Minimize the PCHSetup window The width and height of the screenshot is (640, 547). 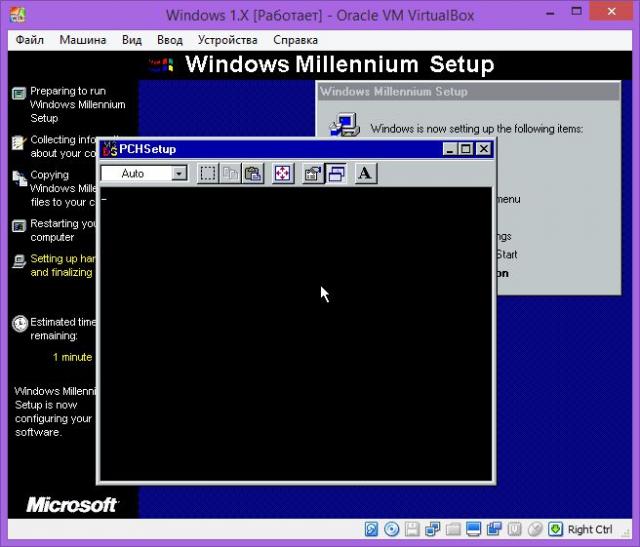[449, 149]
